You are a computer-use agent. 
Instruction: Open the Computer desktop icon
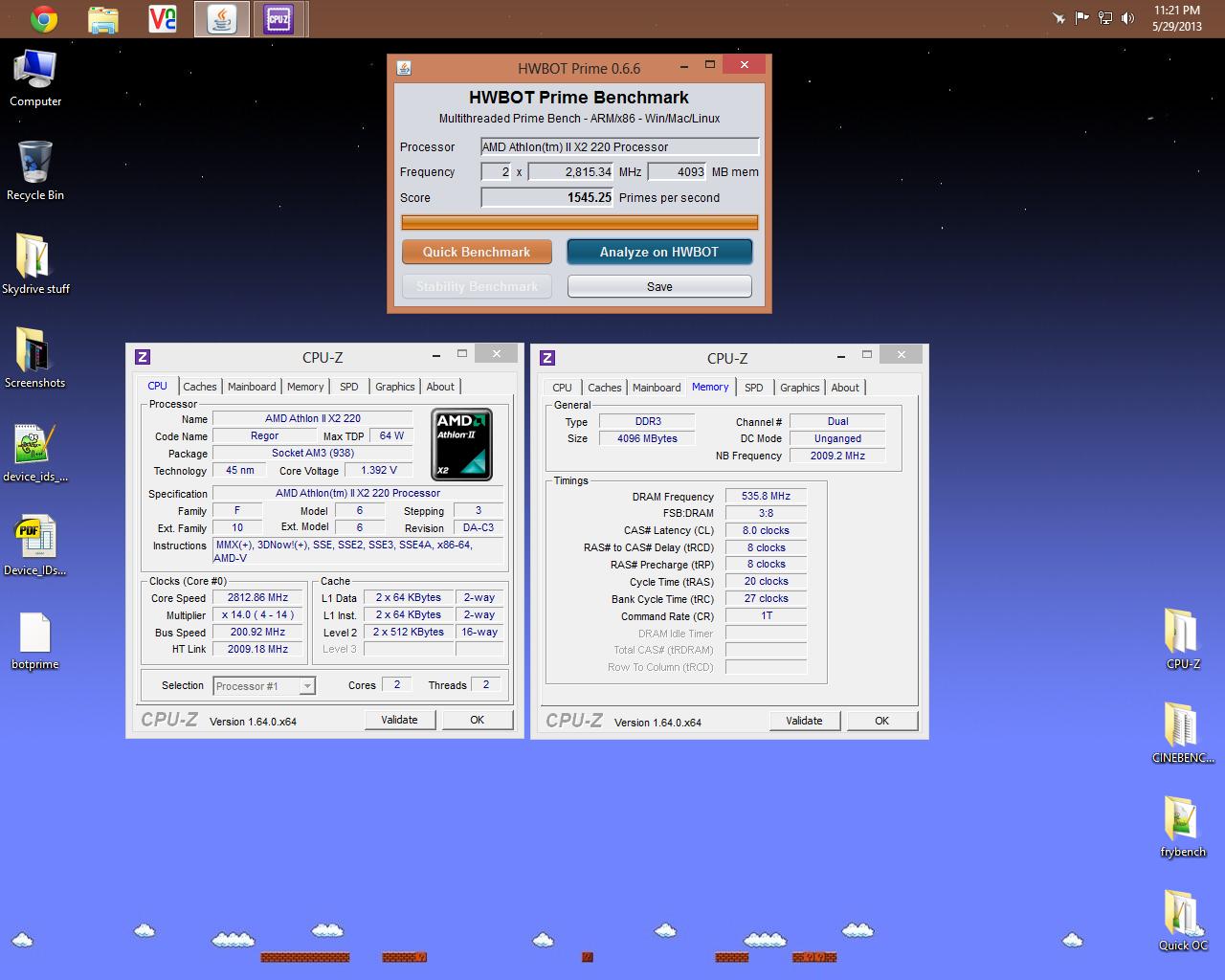click(x=35, y=78)
